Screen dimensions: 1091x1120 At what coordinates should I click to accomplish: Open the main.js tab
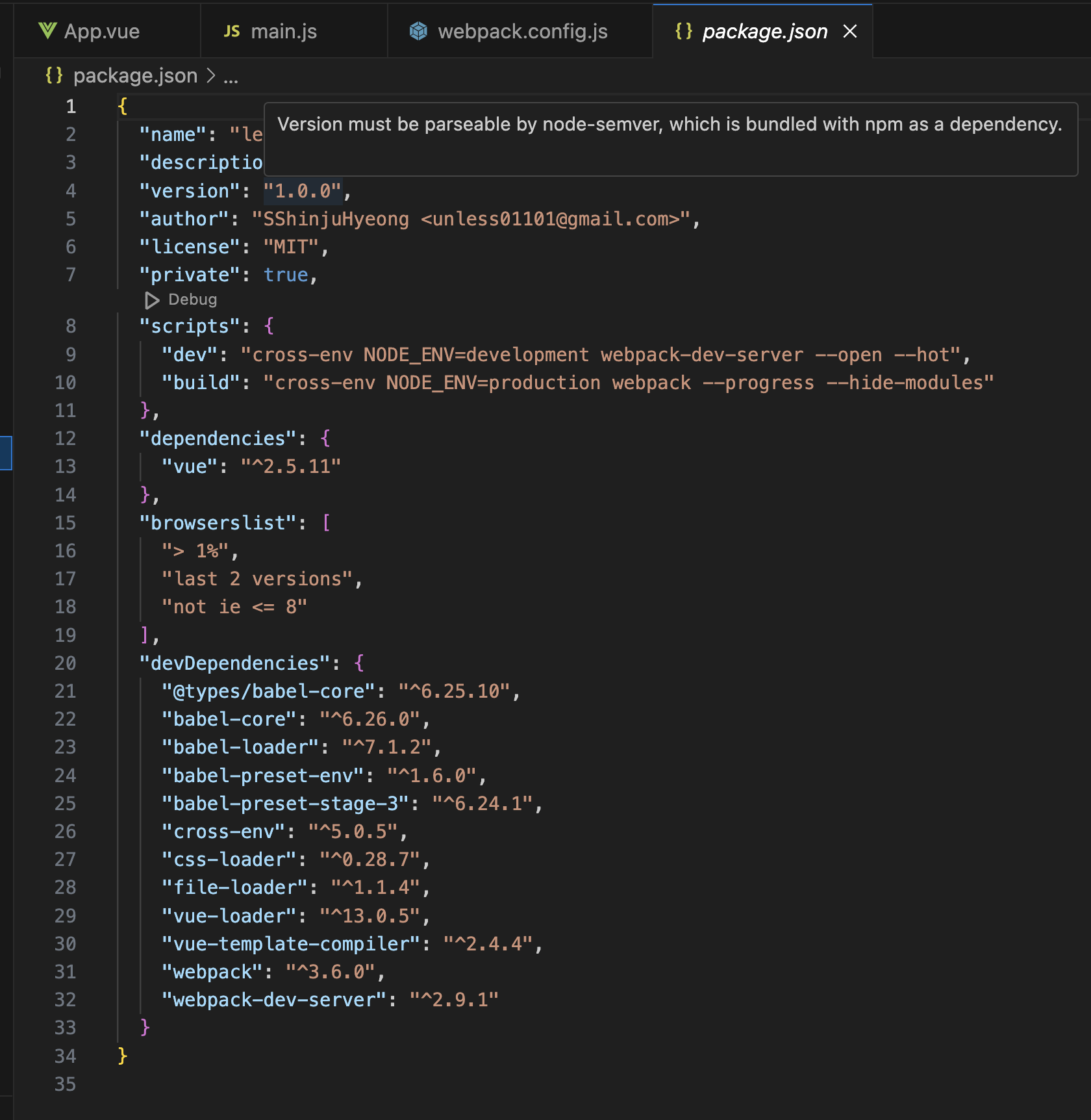(294, 31)
